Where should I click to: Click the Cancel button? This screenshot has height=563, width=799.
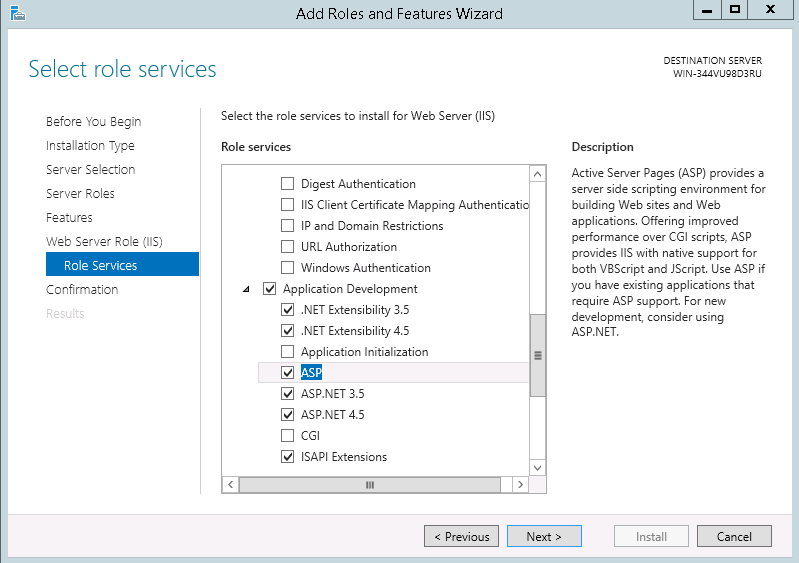point(734,537)
